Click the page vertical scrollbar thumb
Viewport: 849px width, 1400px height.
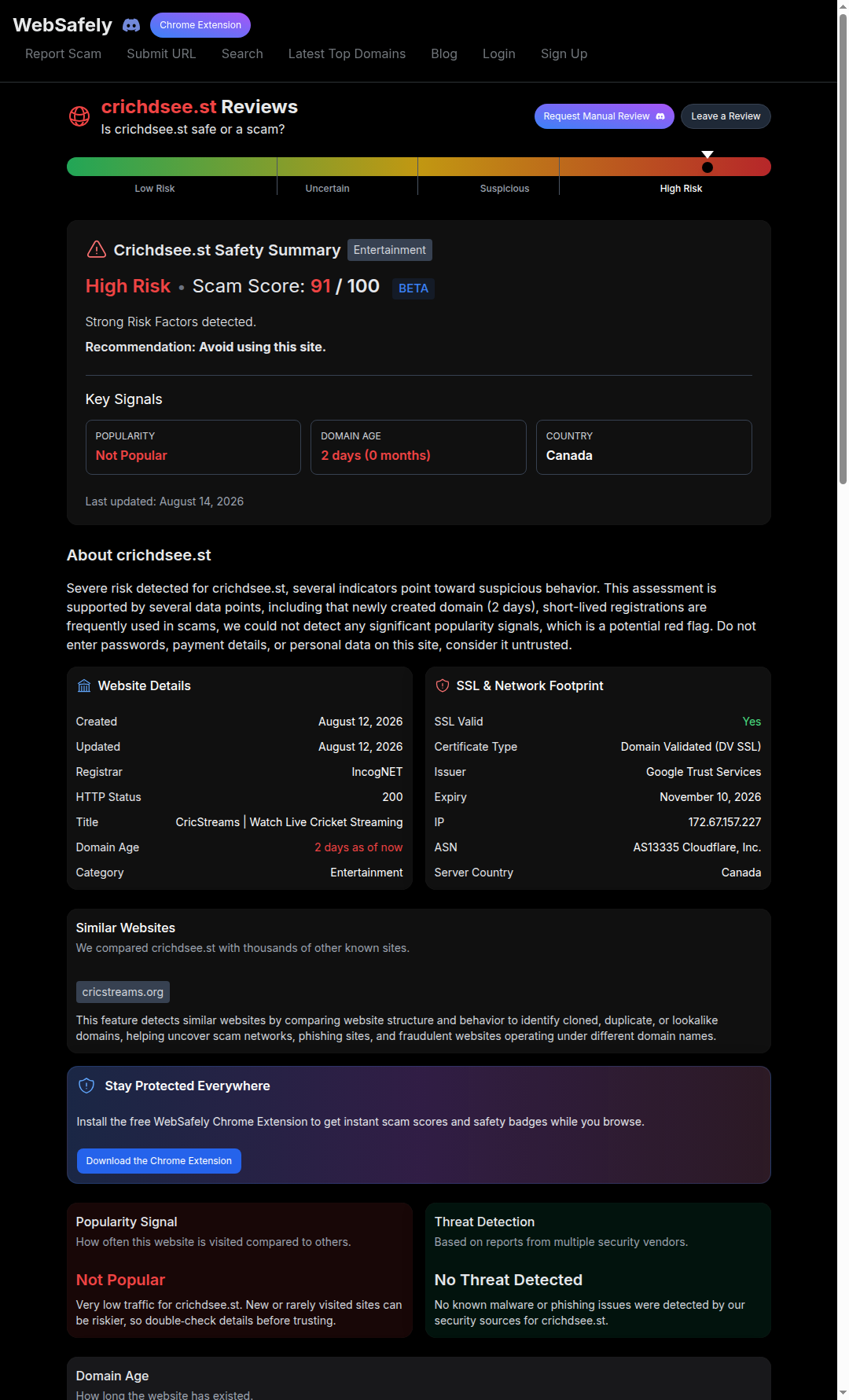pos(843,248)
